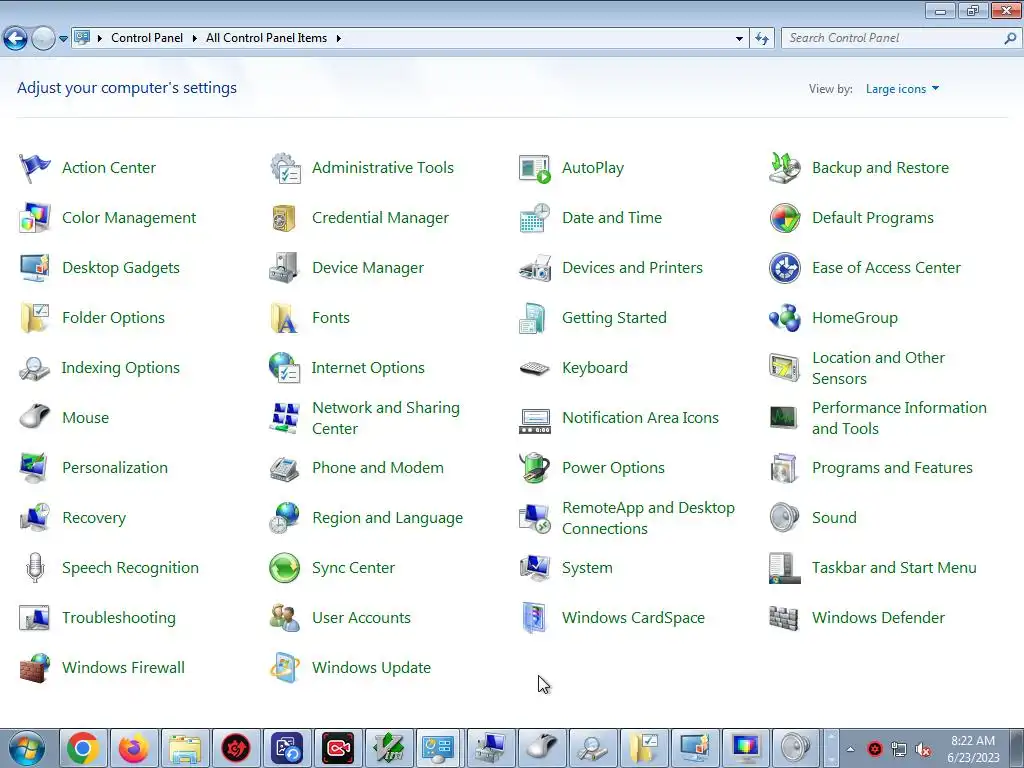Viewport: 1024px width, 768px height.
Task: Open the Windows Start button
Action: (27, 748)
